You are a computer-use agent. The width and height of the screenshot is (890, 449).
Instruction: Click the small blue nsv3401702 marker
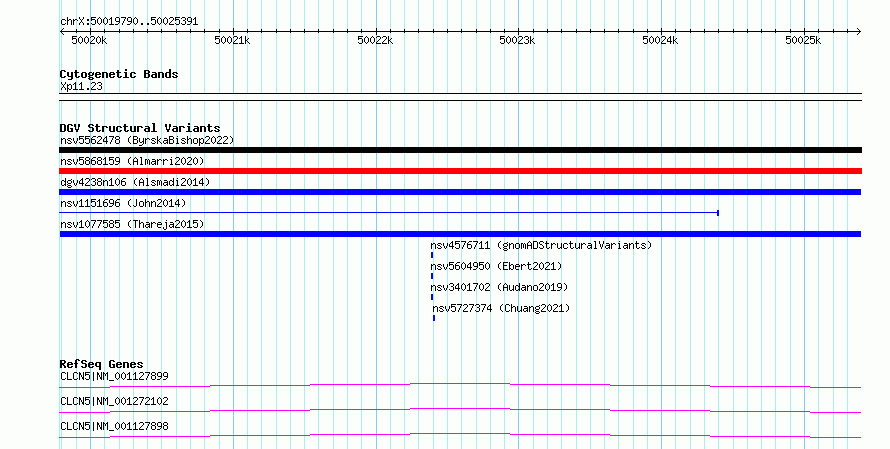click(432, 297)
